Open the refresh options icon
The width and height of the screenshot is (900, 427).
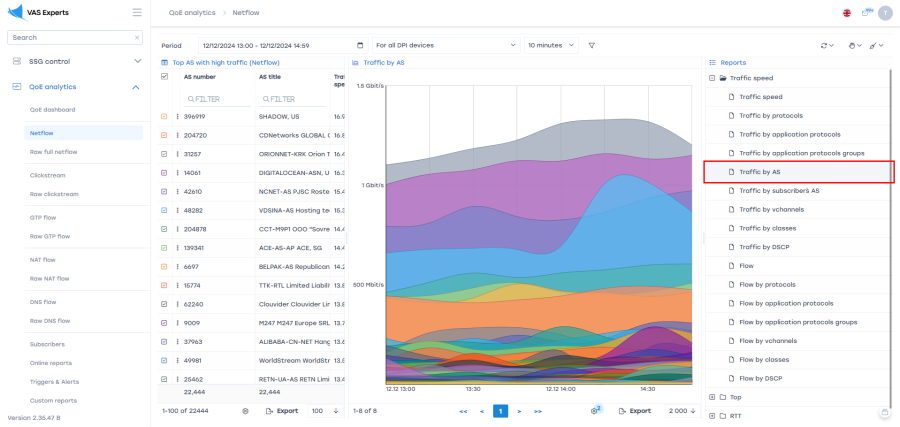(826, 45)
